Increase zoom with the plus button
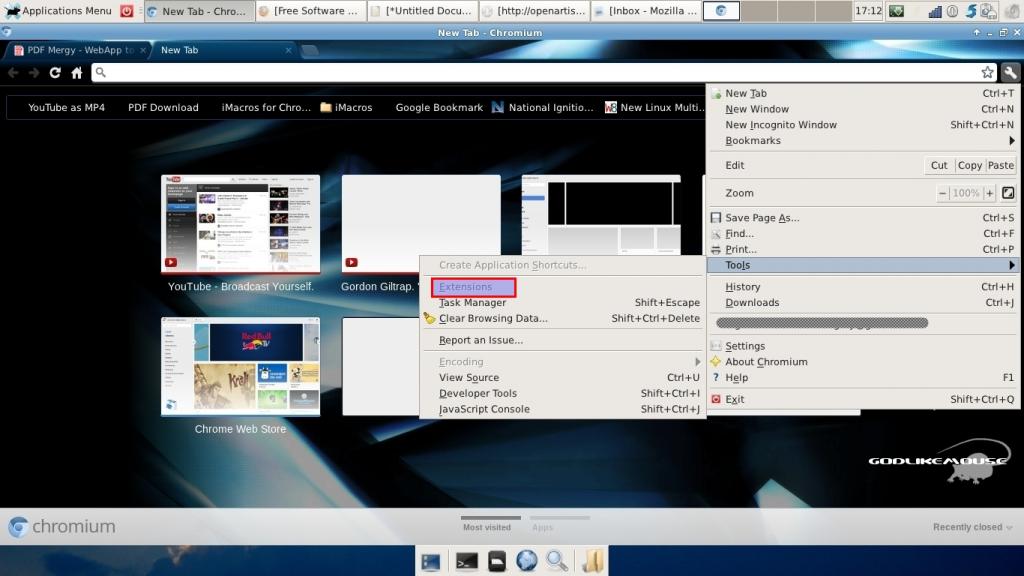 989,193
